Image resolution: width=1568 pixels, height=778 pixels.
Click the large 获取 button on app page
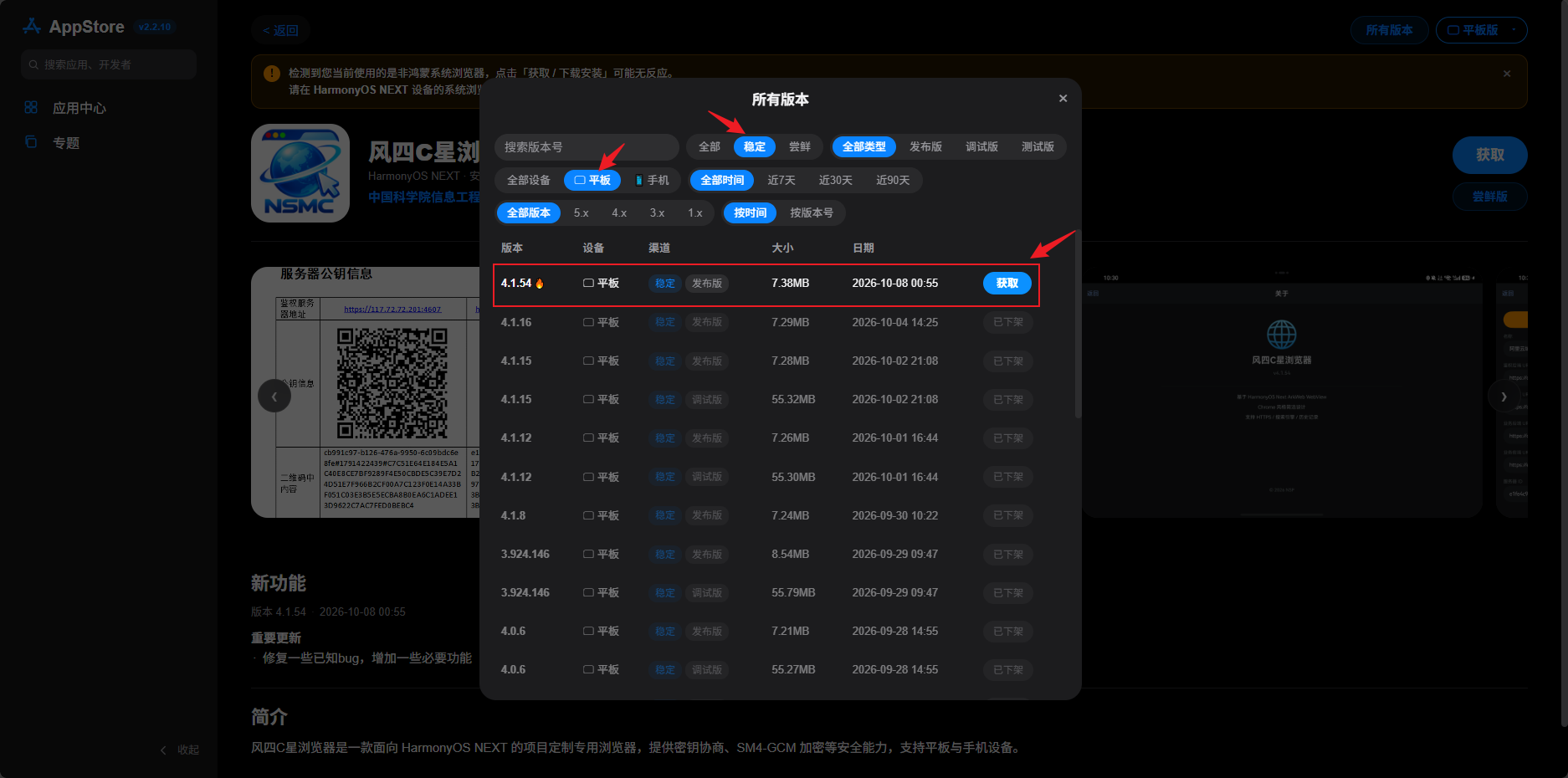(1490, 155)
